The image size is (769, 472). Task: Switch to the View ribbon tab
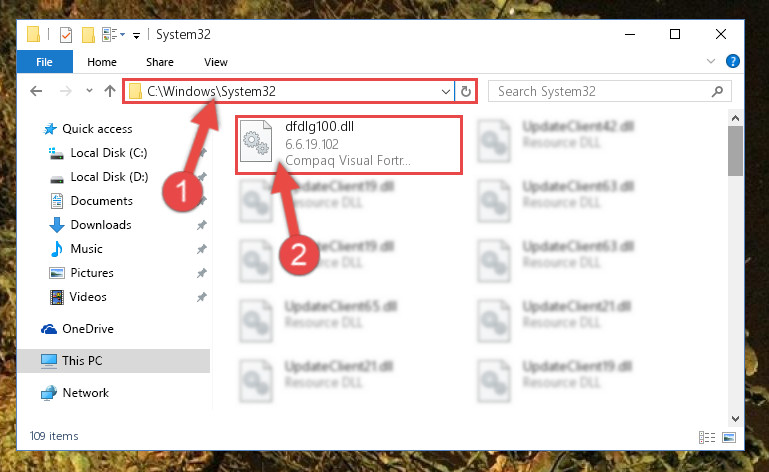pos(216,62)
